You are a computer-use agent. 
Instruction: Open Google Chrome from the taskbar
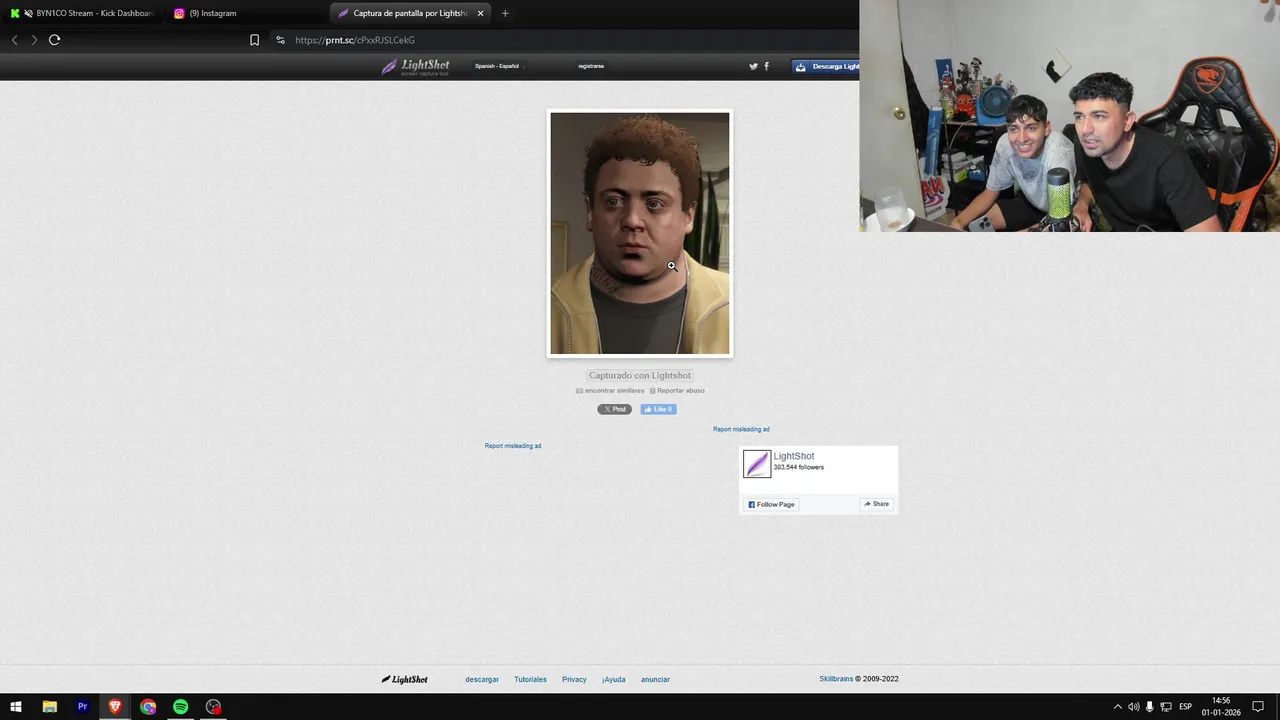(x=148, y=707)
